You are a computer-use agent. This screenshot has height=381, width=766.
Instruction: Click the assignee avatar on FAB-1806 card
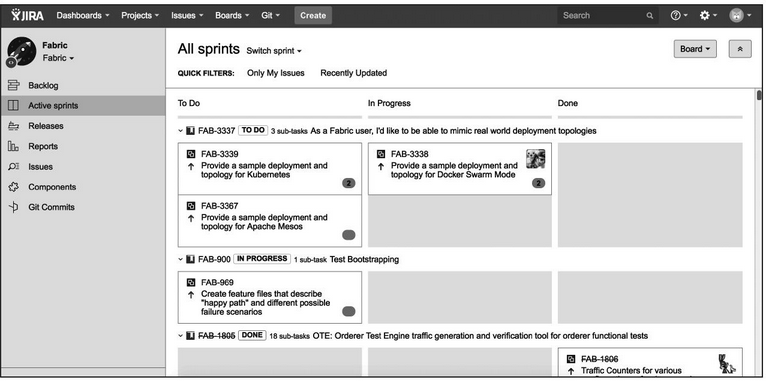click(x=727, y=364)
